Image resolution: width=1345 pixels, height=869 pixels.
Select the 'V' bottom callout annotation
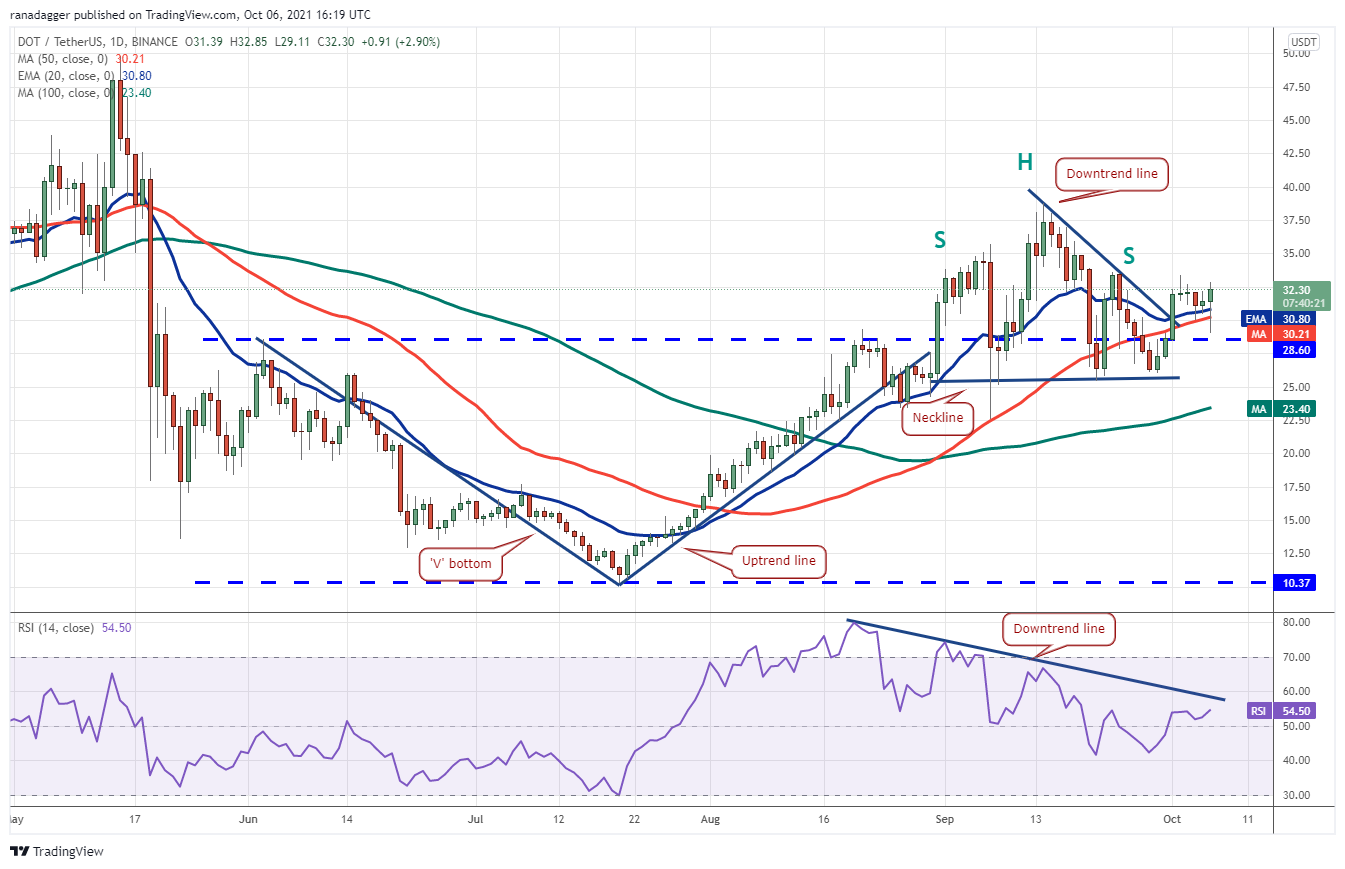coord(461,563)
